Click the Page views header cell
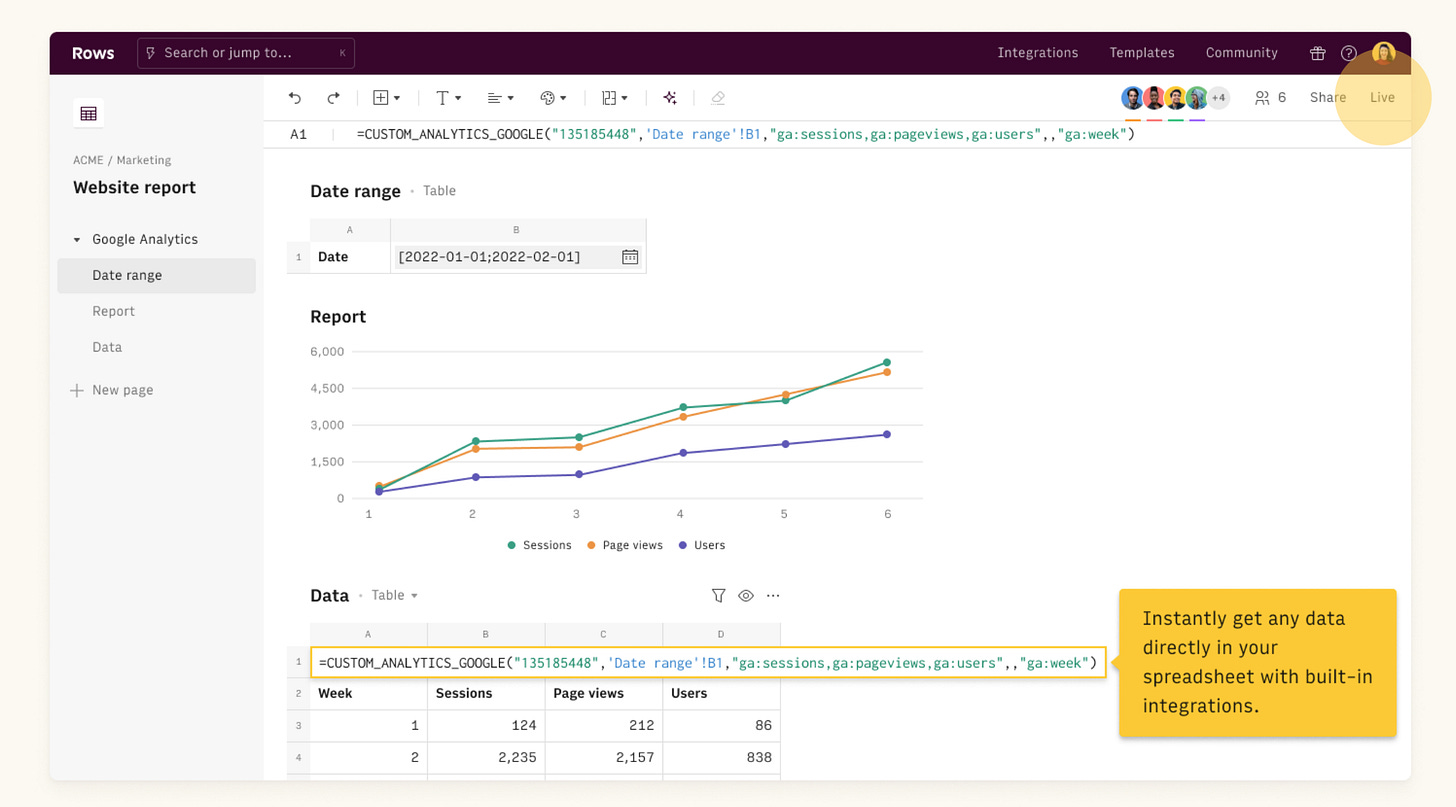This screenshot has height=807, width=1456. click(604, 693)
